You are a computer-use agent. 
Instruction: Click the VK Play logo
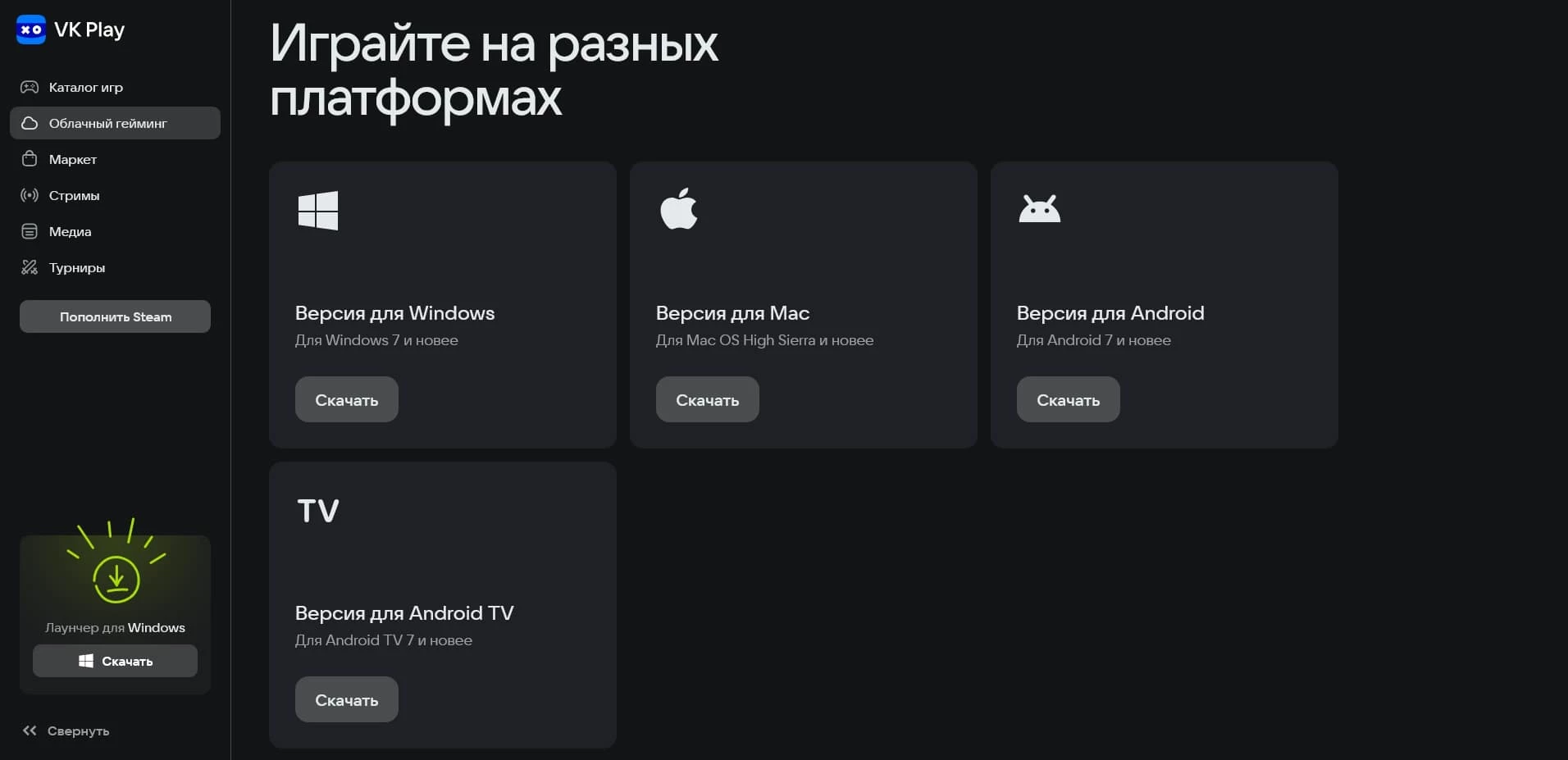(x=70, y=30)
